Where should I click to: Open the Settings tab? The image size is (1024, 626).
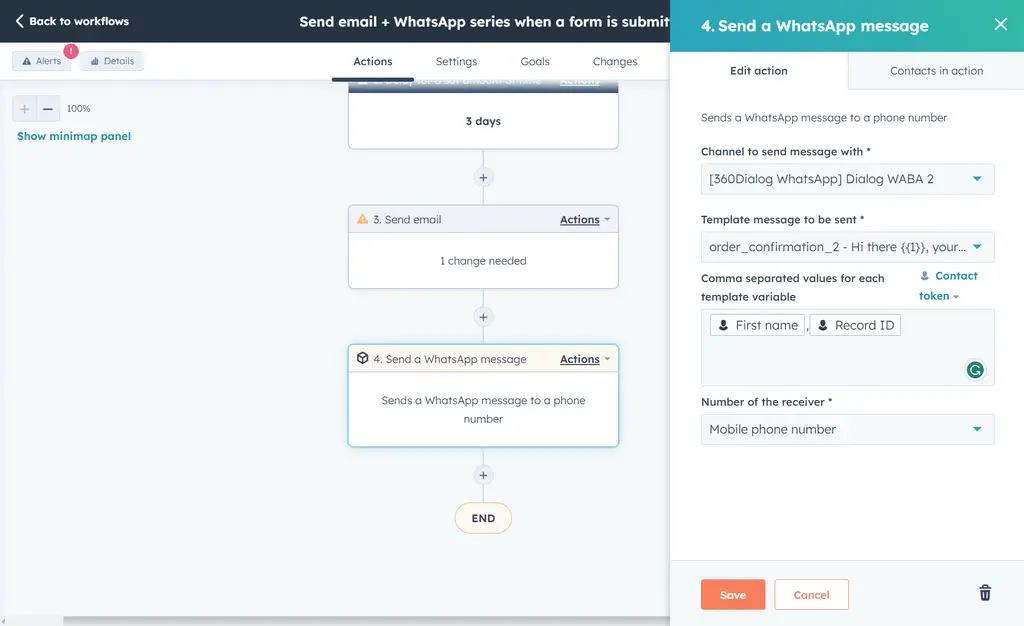coord(456,61)
